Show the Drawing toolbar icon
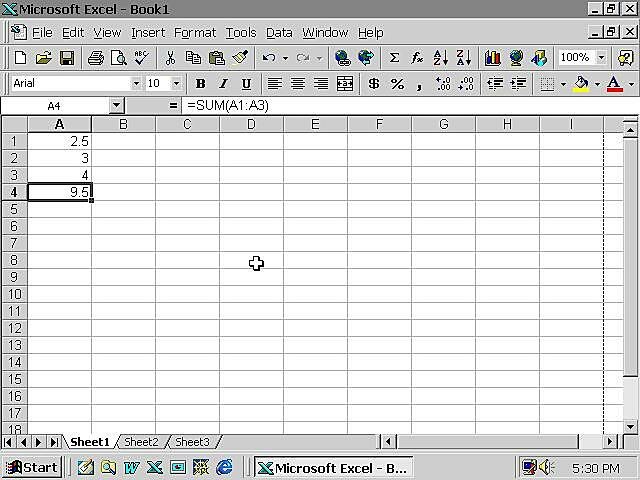The width and height of the screenshot is (640, 480). (x=539, y=58)
